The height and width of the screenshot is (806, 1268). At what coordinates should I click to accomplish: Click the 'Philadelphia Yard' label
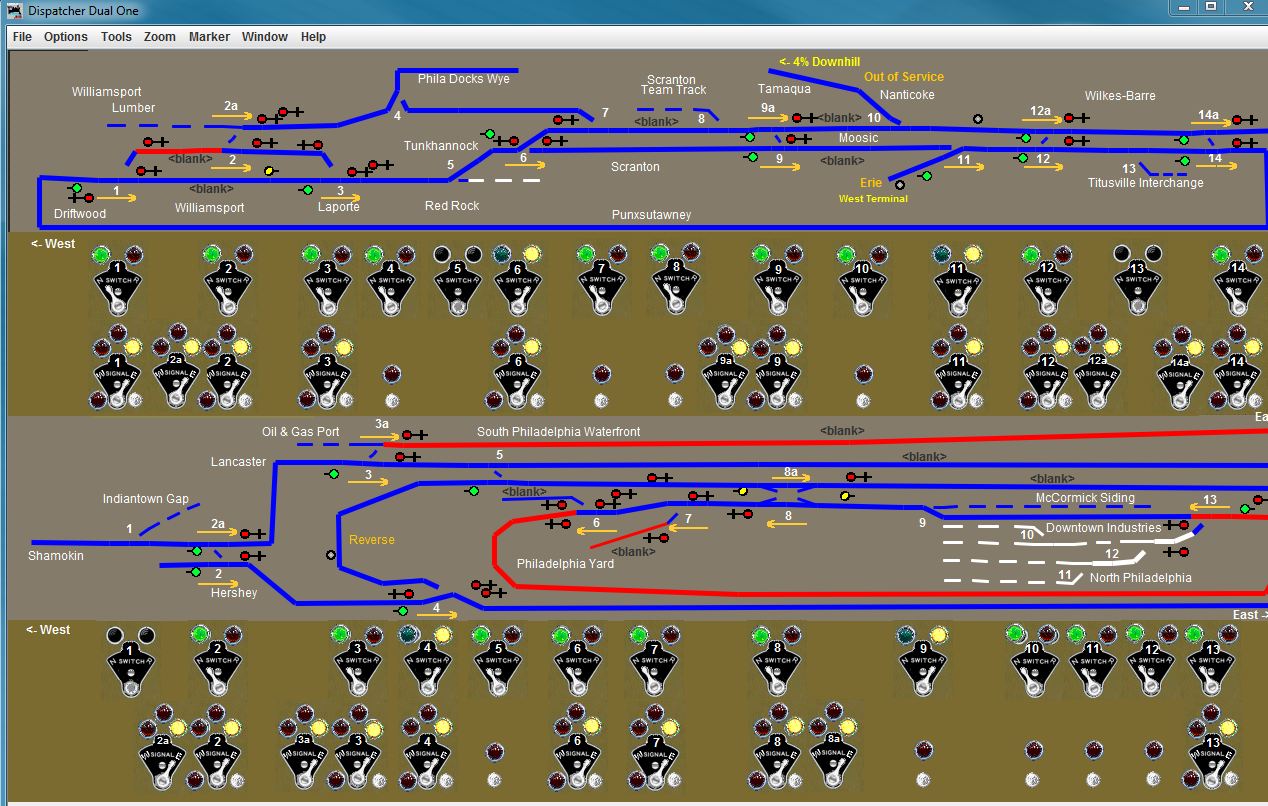(x=565, y=564)
